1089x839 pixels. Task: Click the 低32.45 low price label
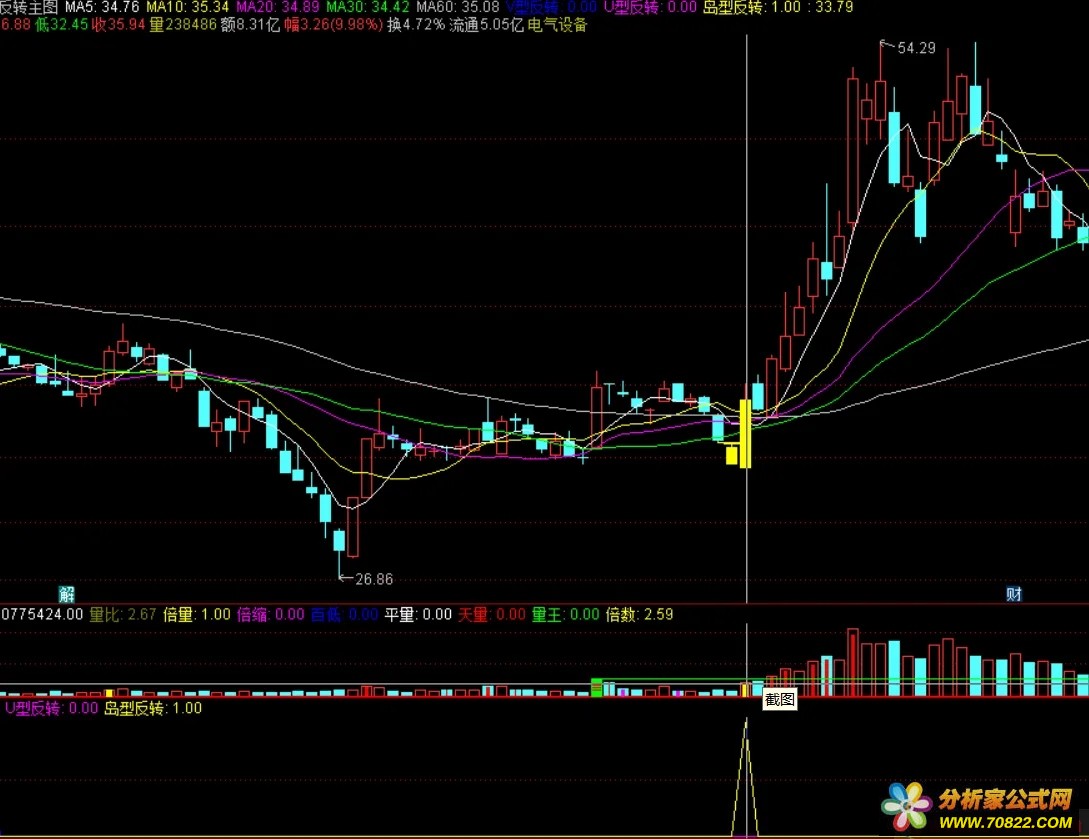[62, 25]
